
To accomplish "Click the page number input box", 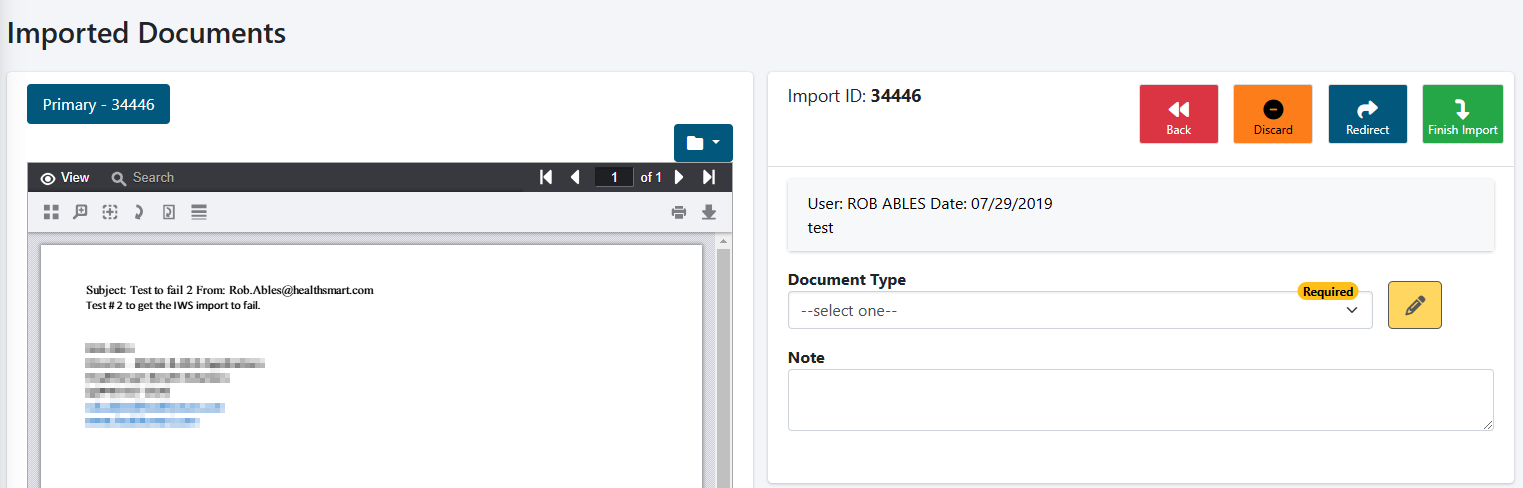I will click(x=614, y=177).
